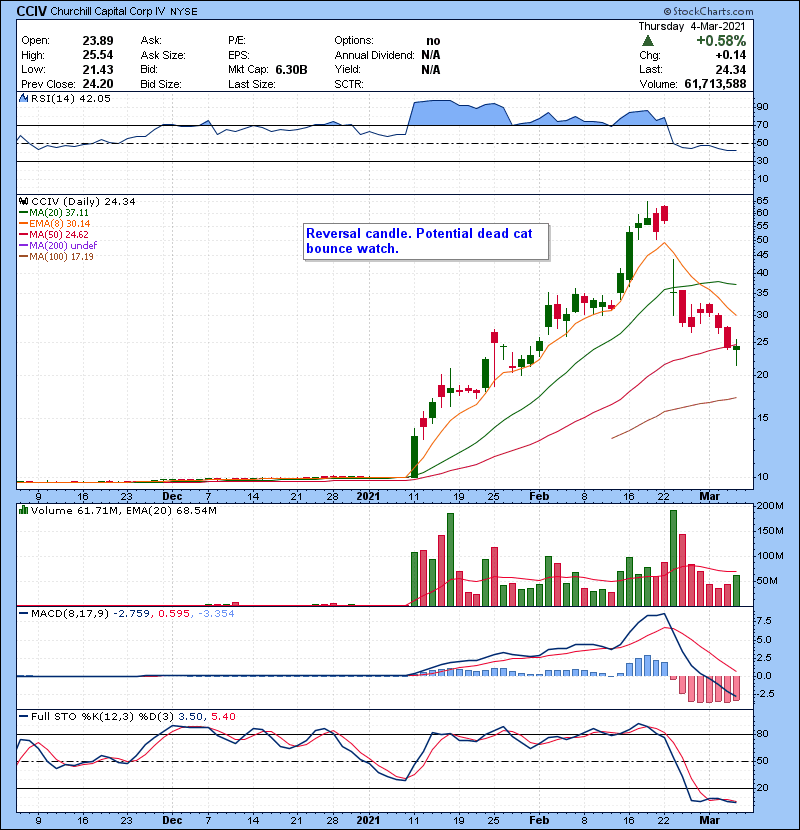Click the Annual Dividend N/A value

point(430,55)
